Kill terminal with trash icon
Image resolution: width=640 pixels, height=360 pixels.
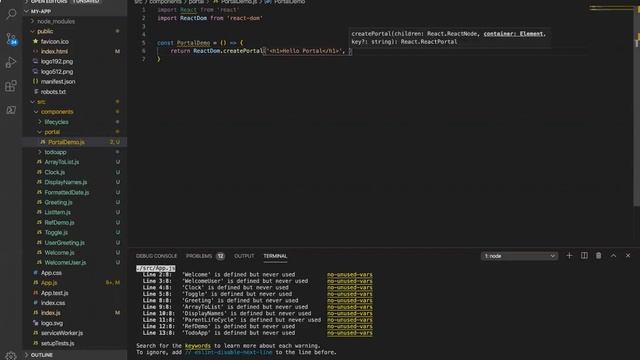(598, 256)
